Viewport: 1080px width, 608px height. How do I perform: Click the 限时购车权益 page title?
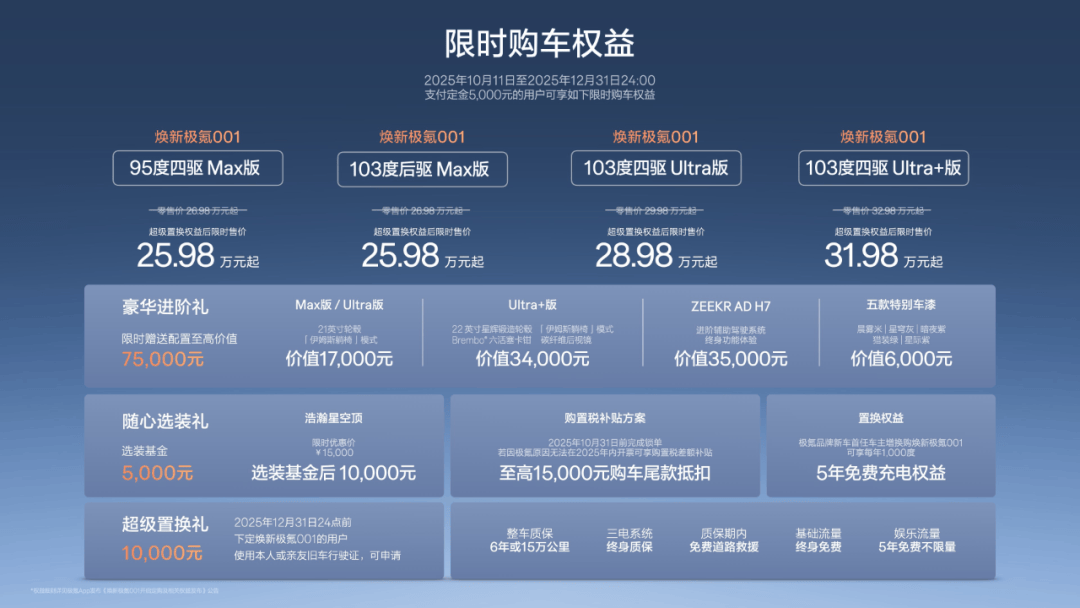click(539, 44)
